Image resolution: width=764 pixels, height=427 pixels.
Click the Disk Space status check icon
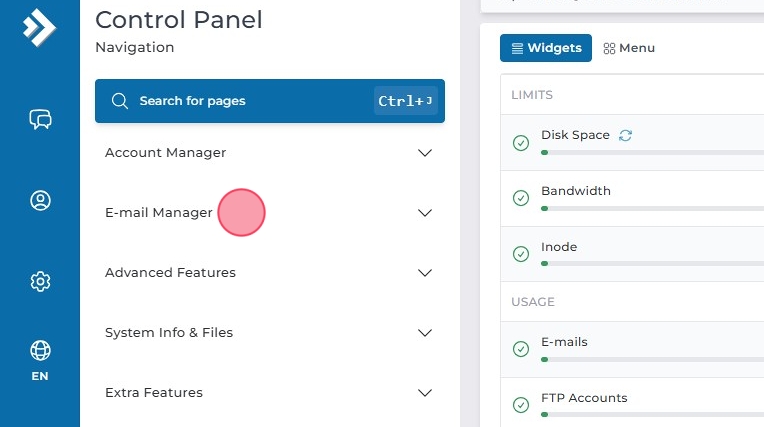[521, 143]
